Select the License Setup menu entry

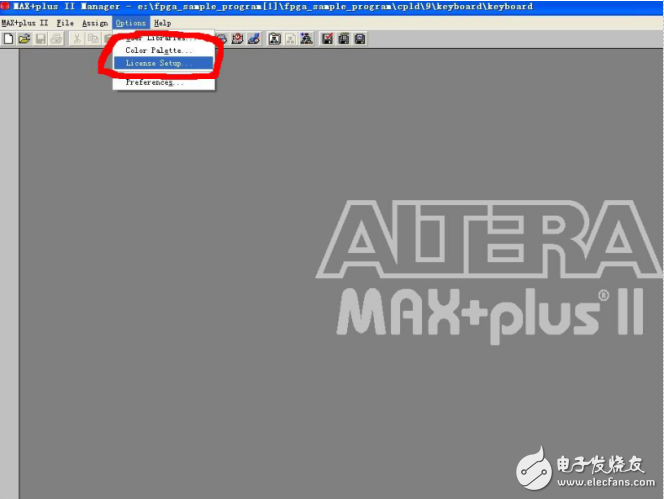(x=160, y=63)
